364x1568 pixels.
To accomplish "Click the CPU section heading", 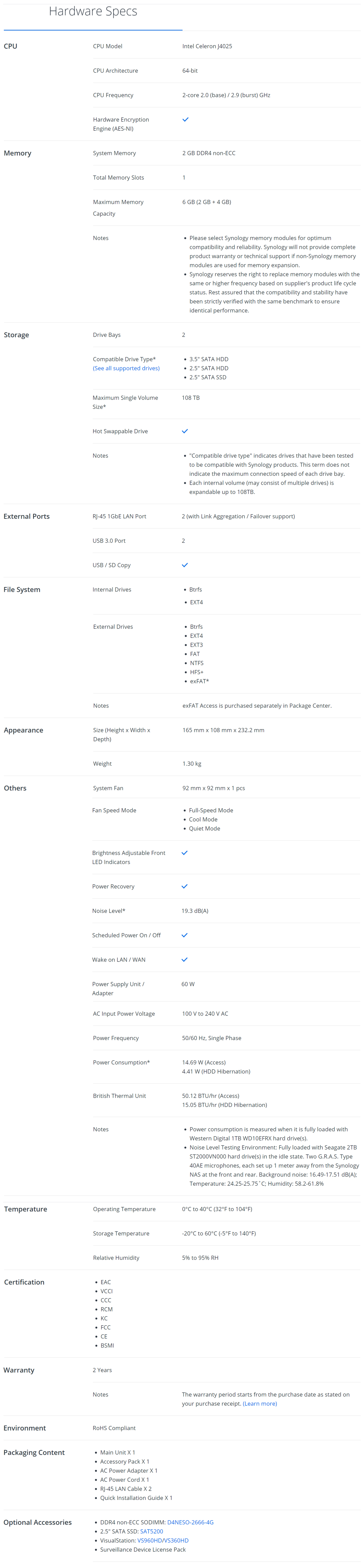I will pyautogui.click(x=10, y=46).
